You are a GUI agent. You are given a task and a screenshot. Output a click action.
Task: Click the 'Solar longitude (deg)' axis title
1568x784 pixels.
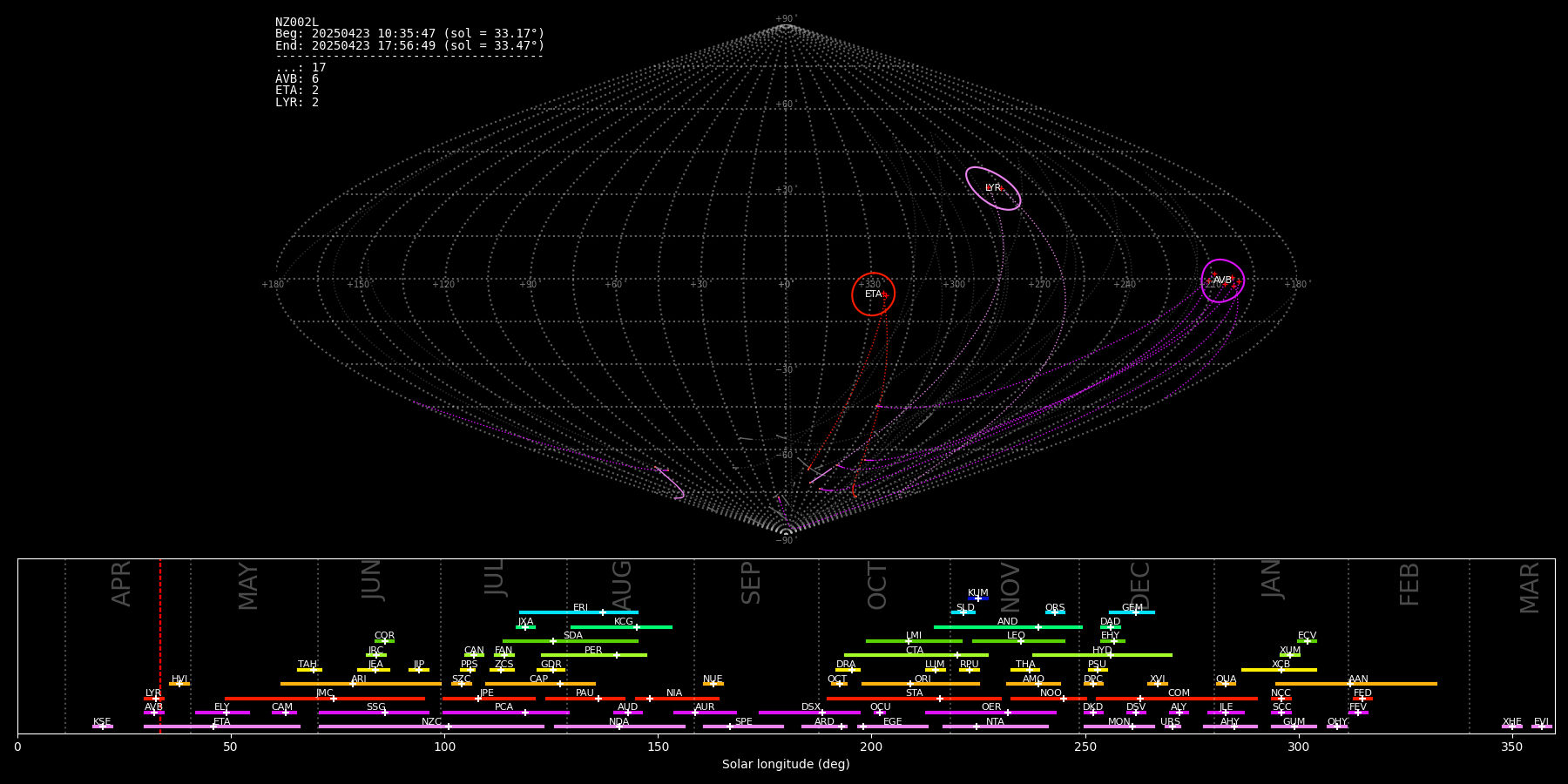pyautogui.click(x=786, y=764)
